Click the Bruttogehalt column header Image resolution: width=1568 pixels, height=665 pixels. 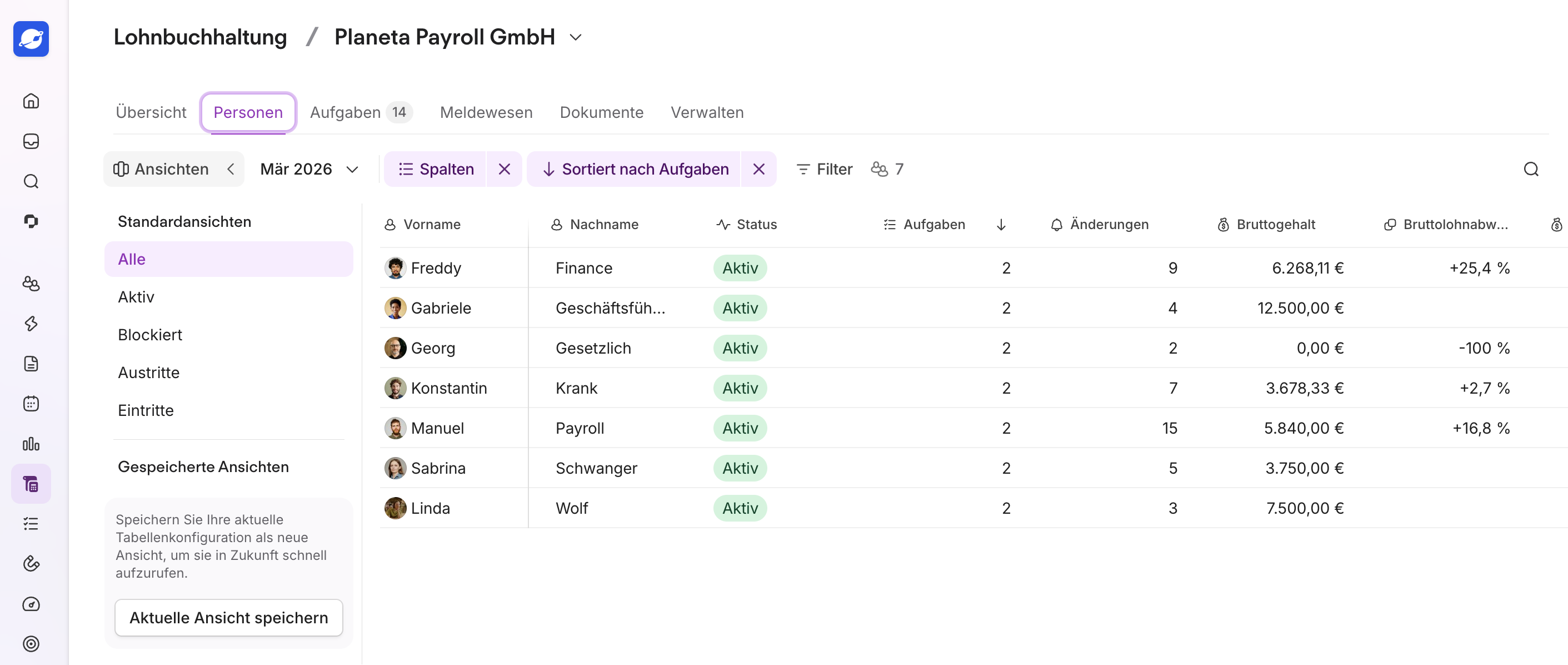coord(1266,225)
